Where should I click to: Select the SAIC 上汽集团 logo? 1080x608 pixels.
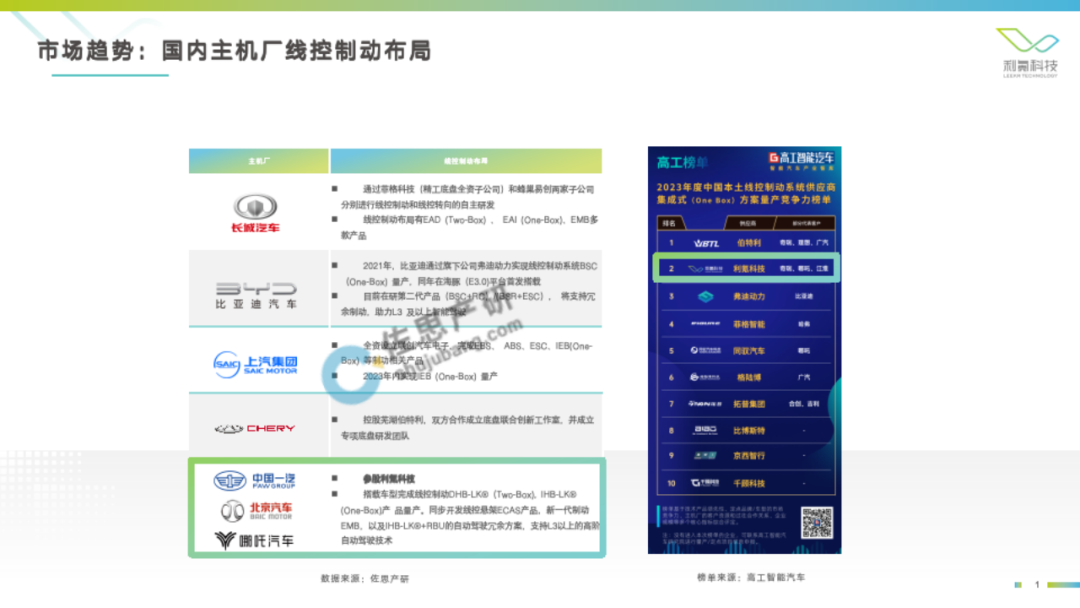[x=256, y=364]
